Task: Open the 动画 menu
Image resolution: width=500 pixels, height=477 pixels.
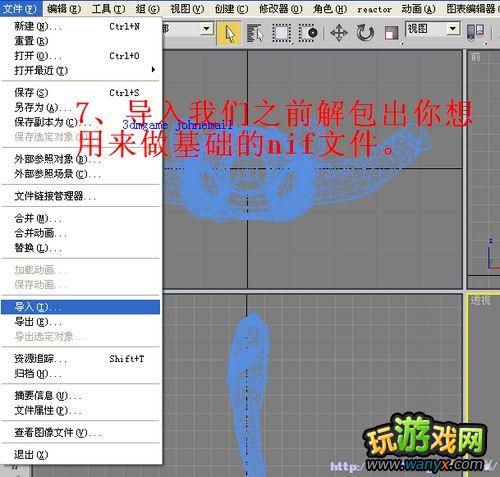Action: click(x=419, y=8)
